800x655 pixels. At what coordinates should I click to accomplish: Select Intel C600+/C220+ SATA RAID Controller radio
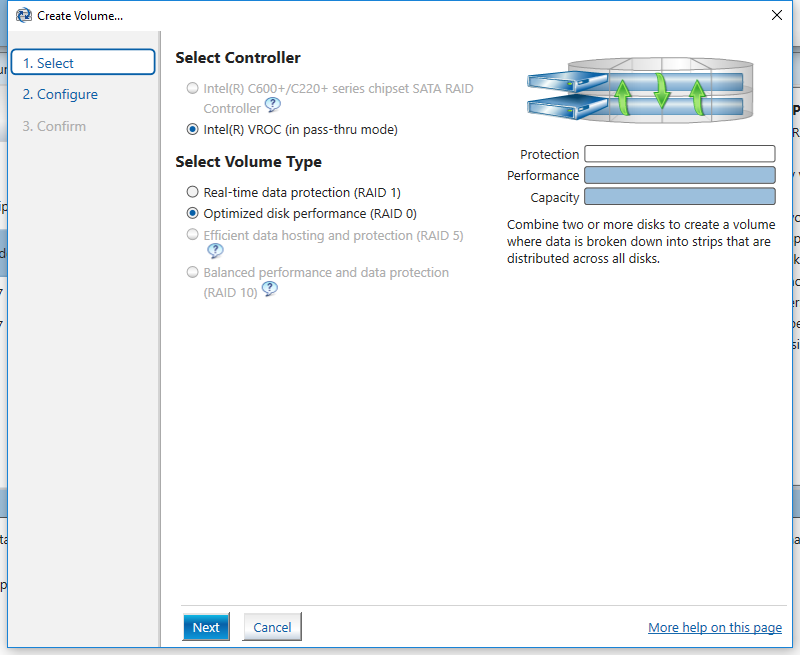(x=192, y=88)
